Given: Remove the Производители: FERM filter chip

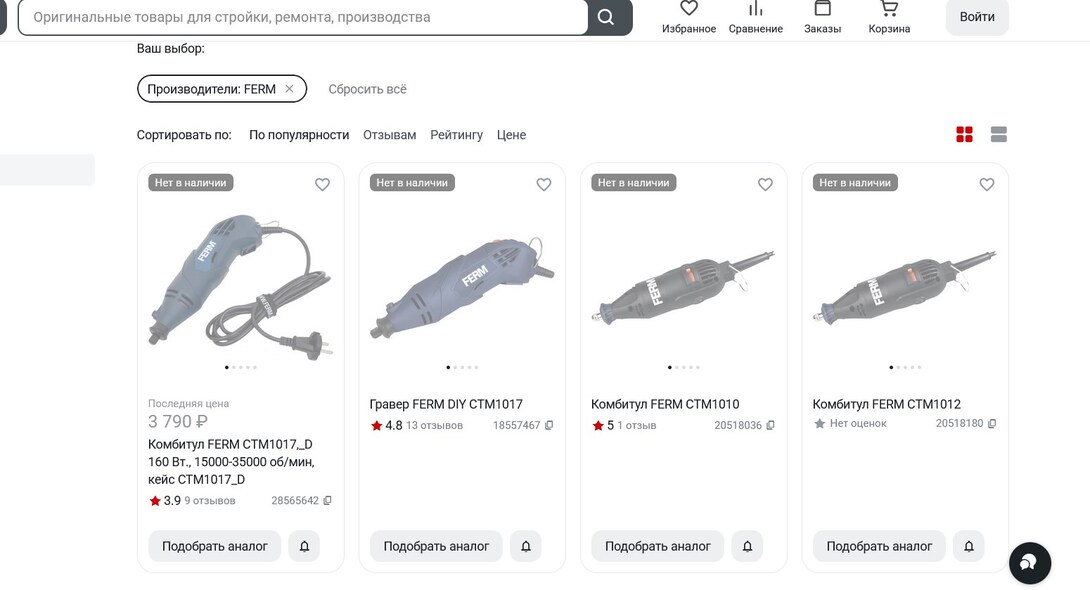Looking at the screenshot, I should click(x=289, y=89).
